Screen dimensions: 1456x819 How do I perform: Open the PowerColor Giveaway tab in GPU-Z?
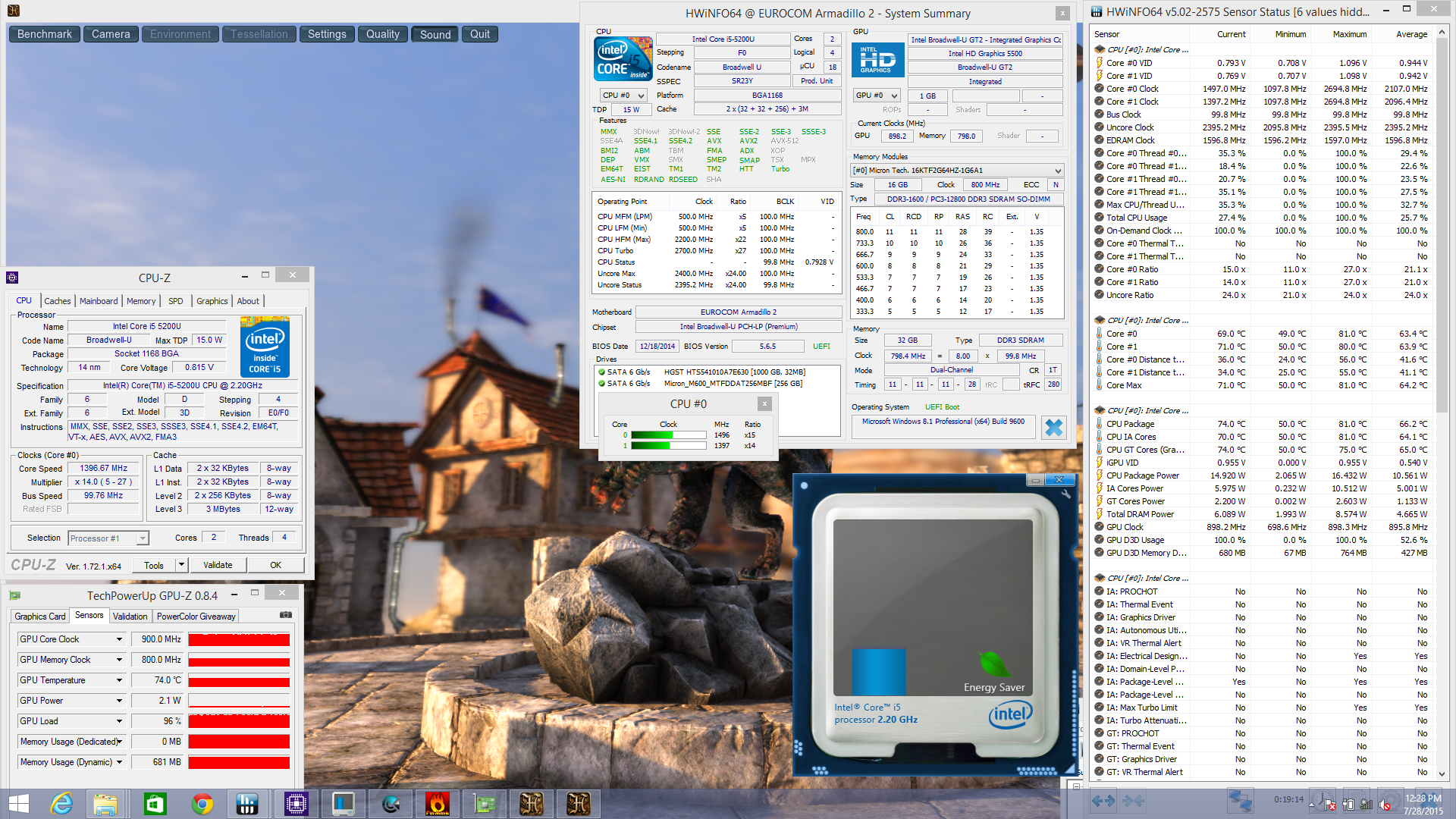click(196, 617)
